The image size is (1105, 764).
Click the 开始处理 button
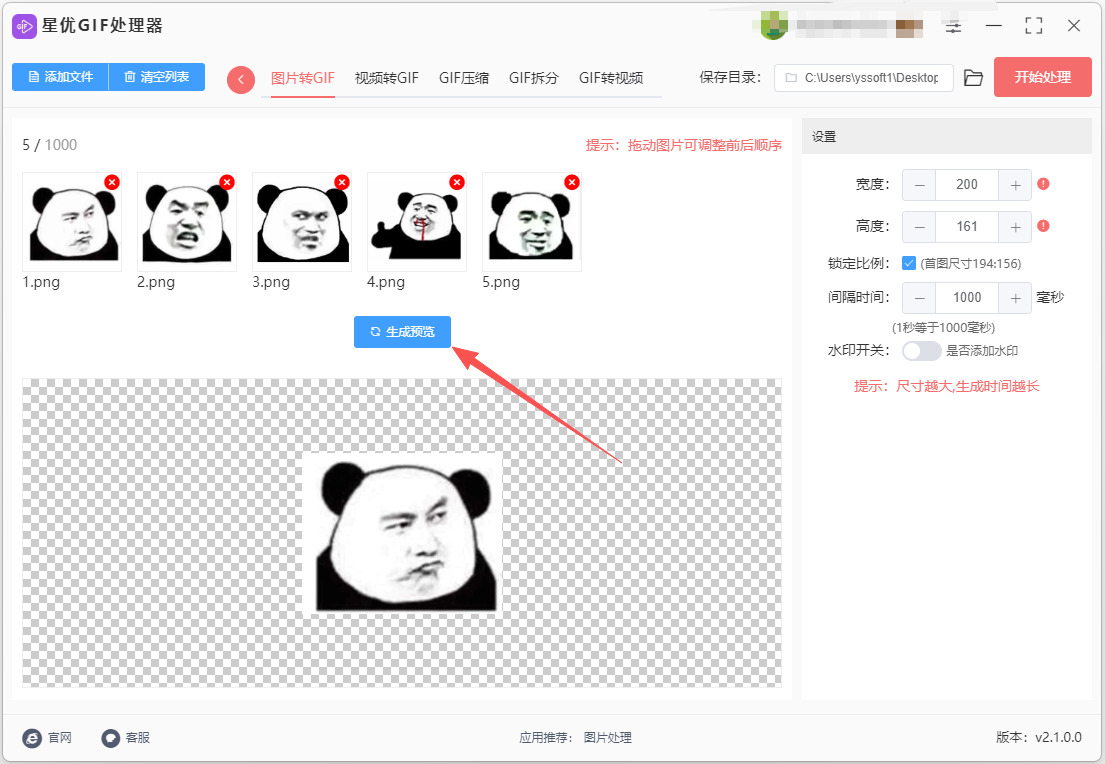click(1042, 77)
